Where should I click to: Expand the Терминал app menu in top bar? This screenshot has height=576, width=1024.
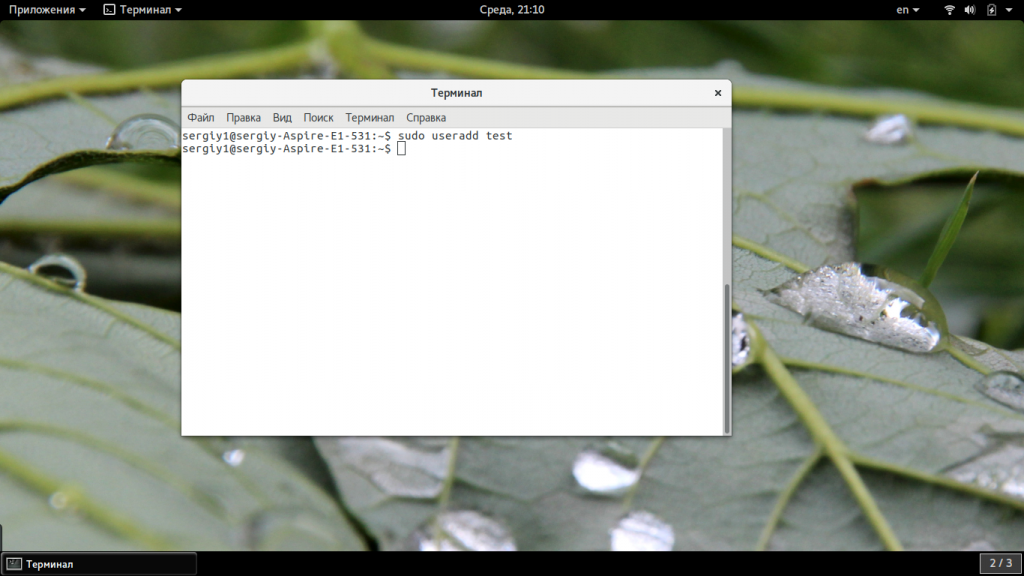[x=143, y=10]
